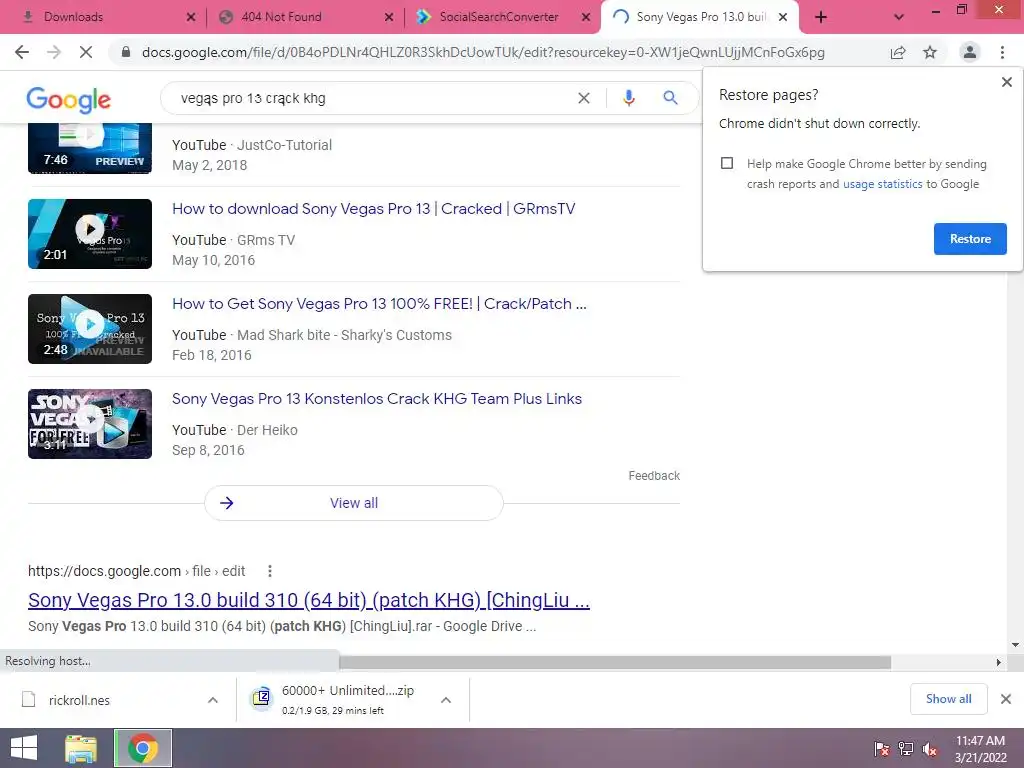This screenshot has width=1024, height=768.
Task: Go back to the previous page
Action: [22, 52]
